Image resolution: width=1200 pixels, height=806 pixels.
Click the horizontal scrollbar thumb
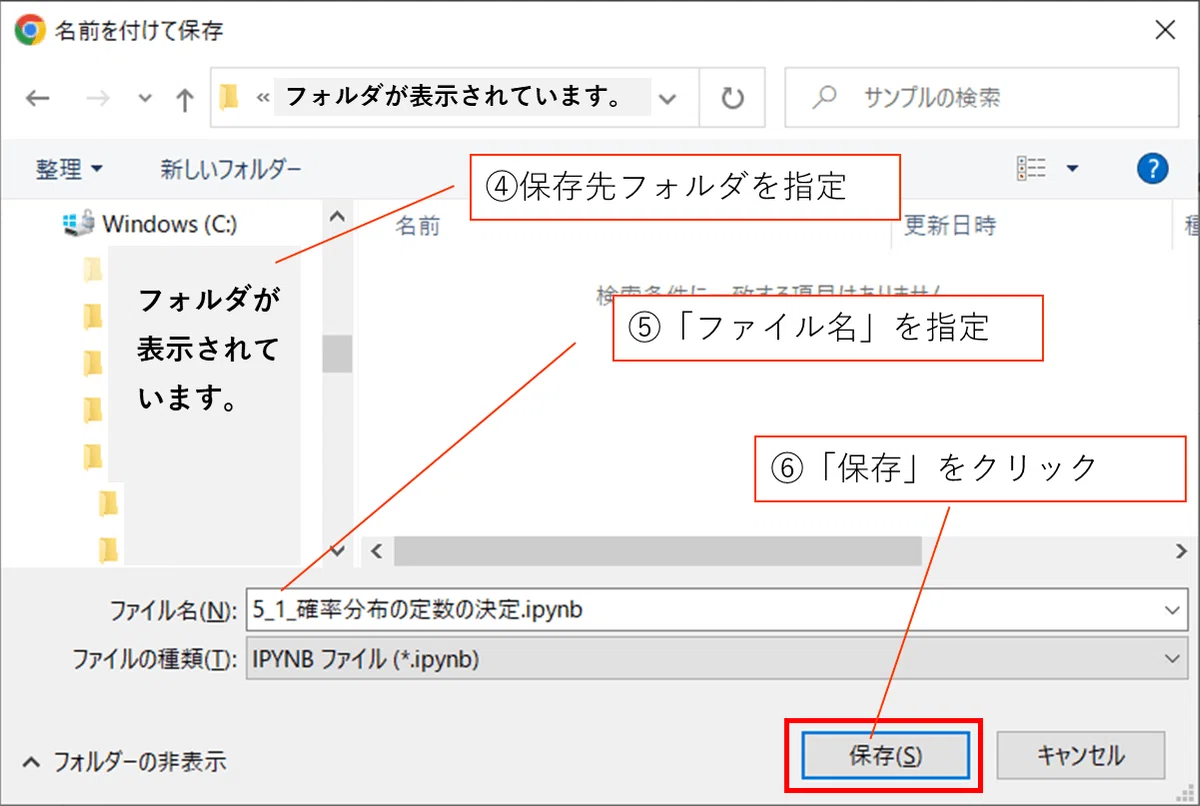[x=657, y=551]
